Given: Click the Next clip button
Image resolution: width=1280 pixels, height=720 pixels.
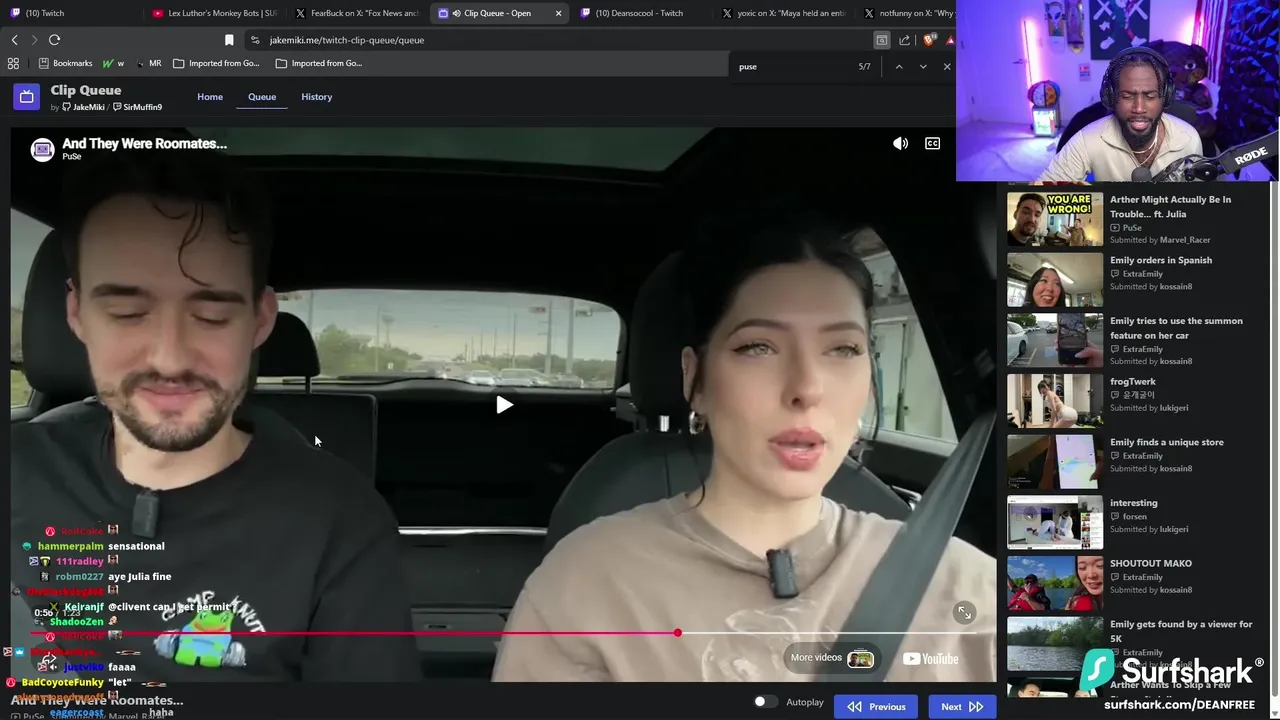Looking at the screenshot, I should [x=961, y=706].
